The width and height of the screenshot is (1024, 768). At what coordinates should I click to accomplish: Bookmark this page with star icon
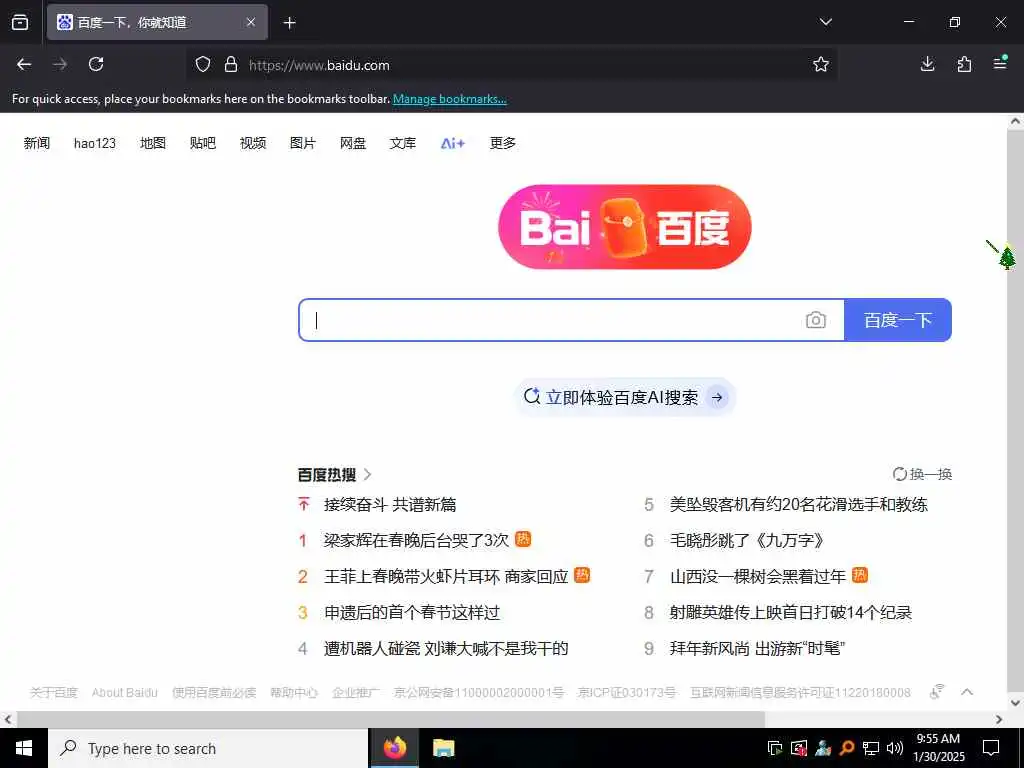821,64
